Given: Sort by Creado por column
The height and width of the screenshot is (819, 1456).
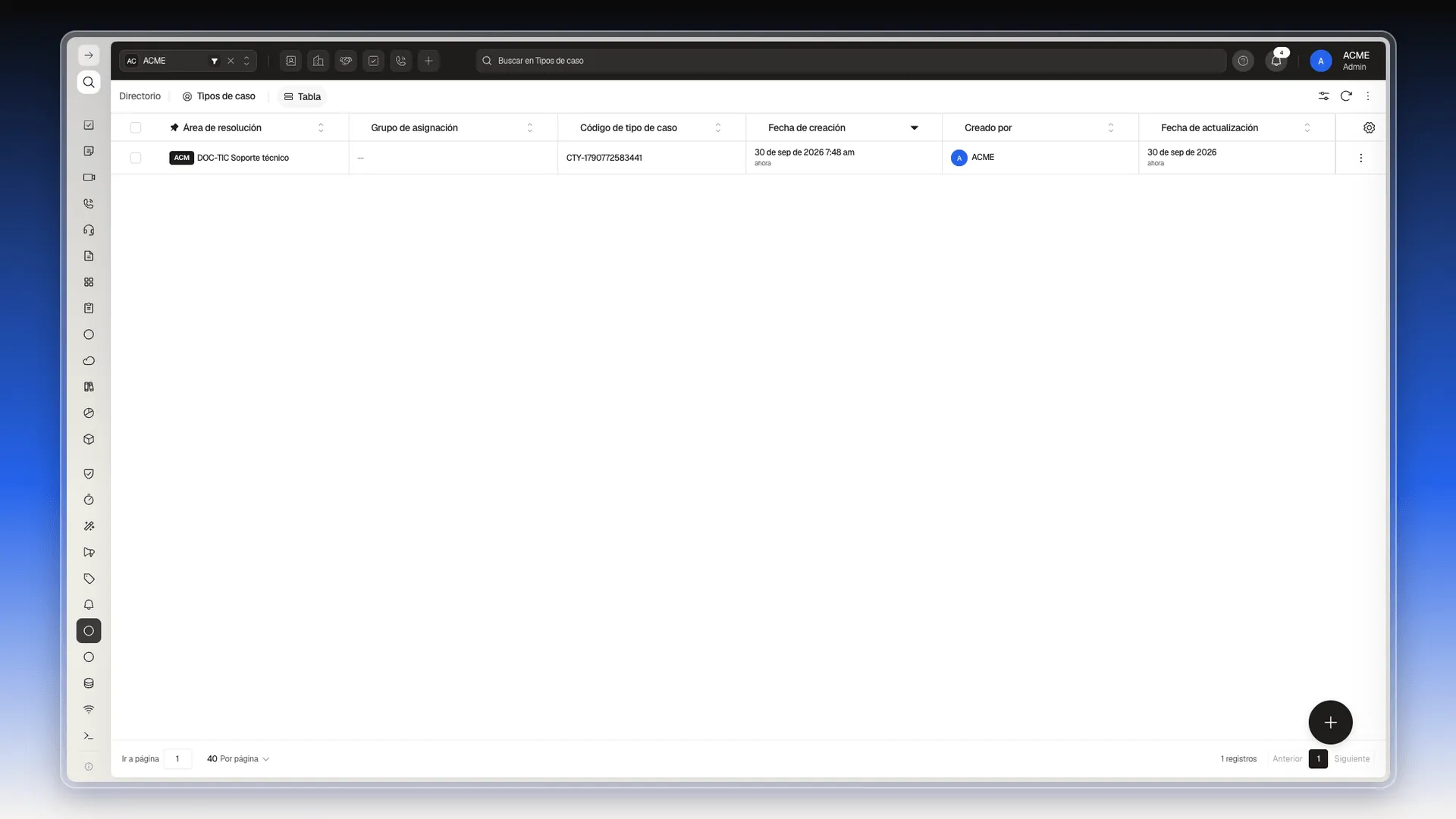Looking at the screenshot, I should pyautogui.click(x=1111, y=127).
